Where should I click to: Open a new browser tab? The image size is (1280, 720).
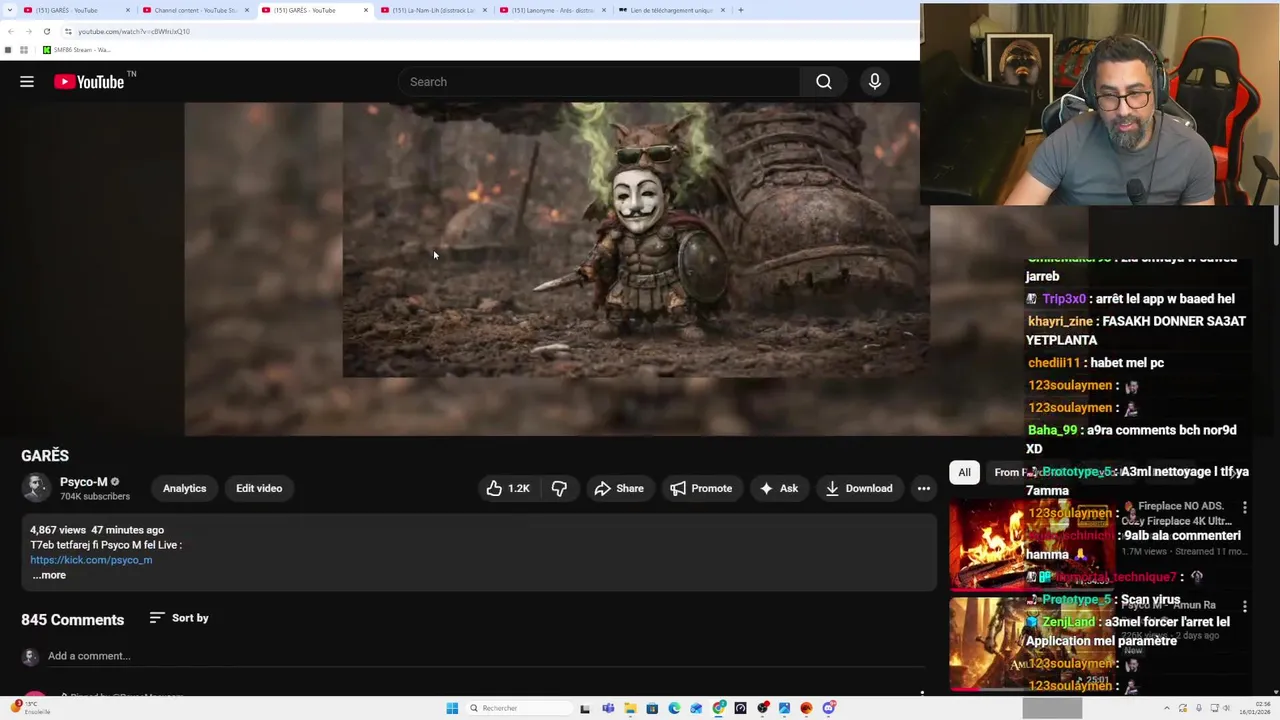(741, 10)
